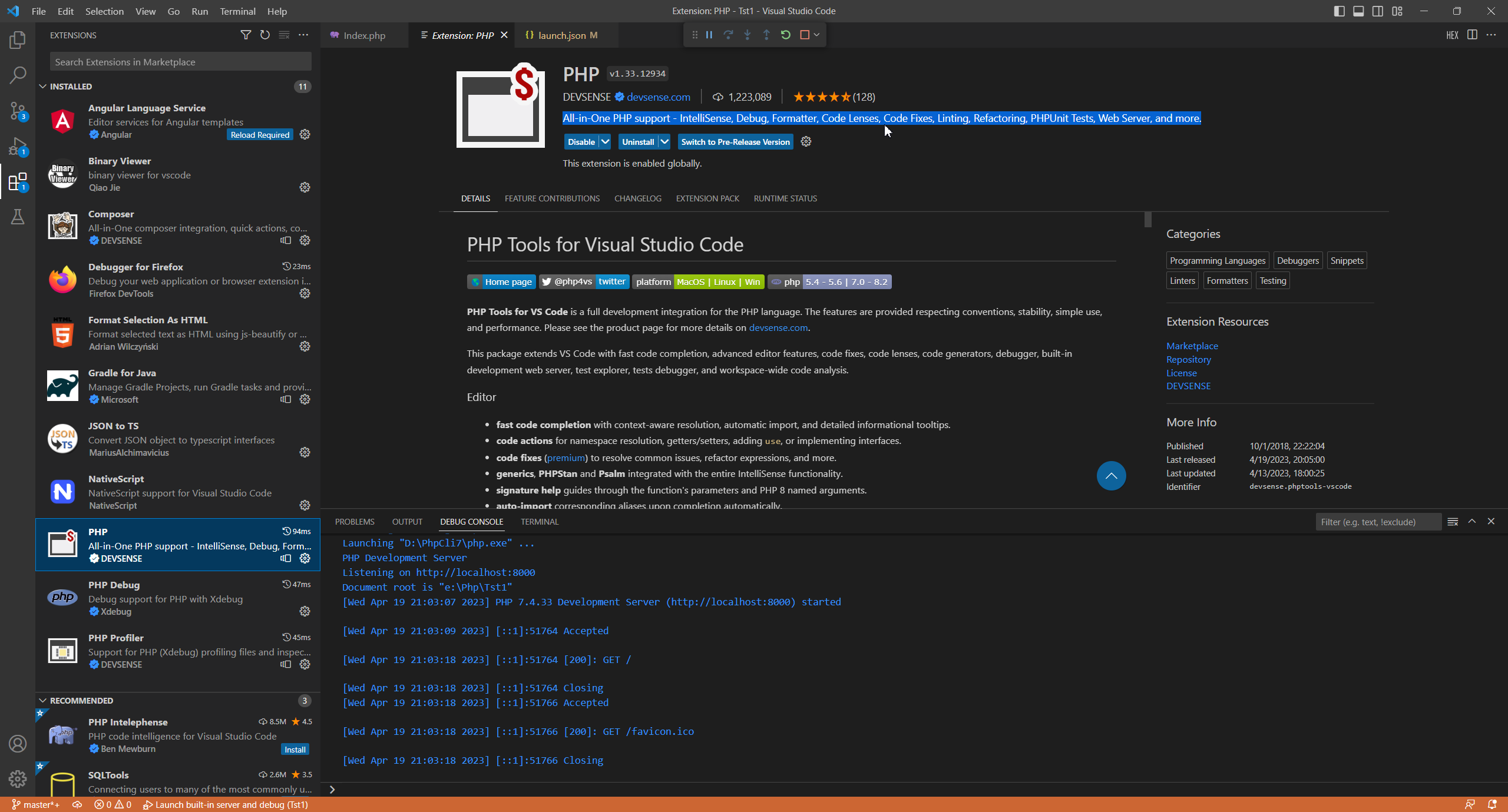This screenshot has width=1508, height=812.
Task: Stop debugging with the red square
Action: click(804, 35)
